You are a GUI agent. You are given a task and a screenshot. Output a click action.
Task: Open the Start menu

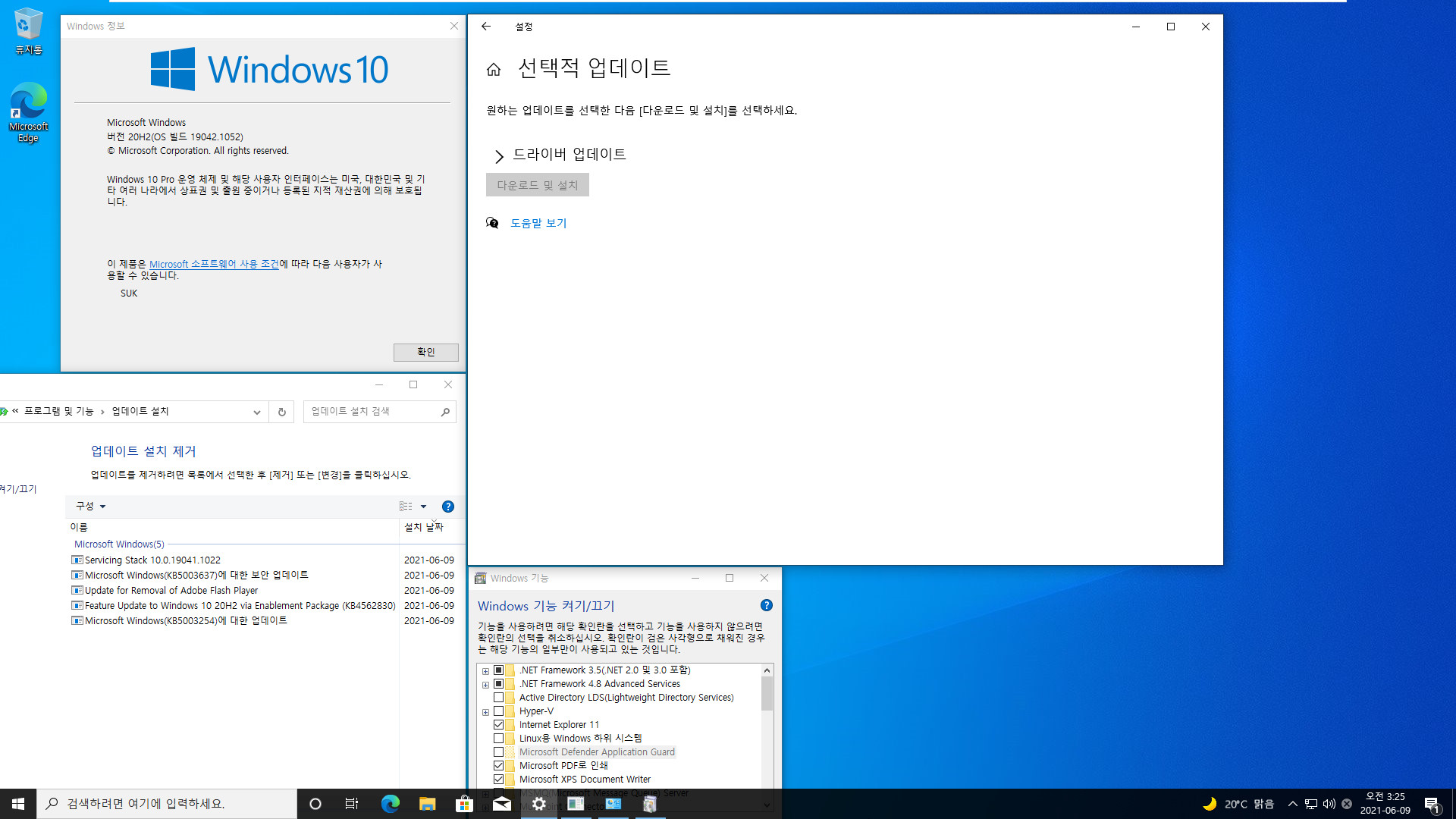[x=18, y=804]
